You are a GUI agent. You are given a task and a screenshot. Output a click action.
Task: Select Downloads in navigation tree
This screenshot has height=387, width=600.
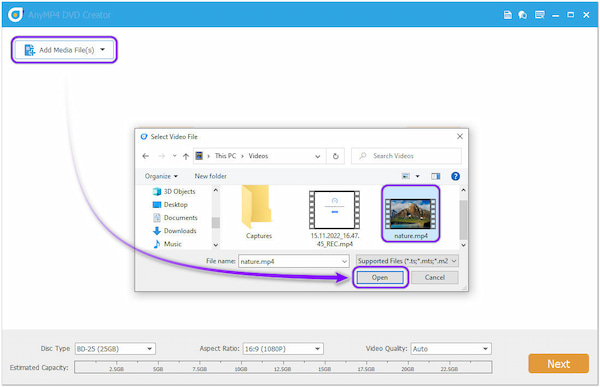tap(174, 231)
